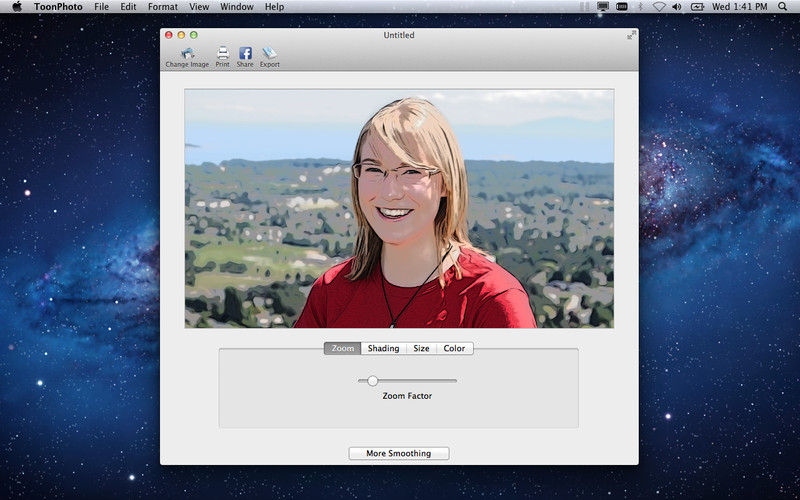
Task: Switch to the Size tab
Action: [x=421, y=348]
